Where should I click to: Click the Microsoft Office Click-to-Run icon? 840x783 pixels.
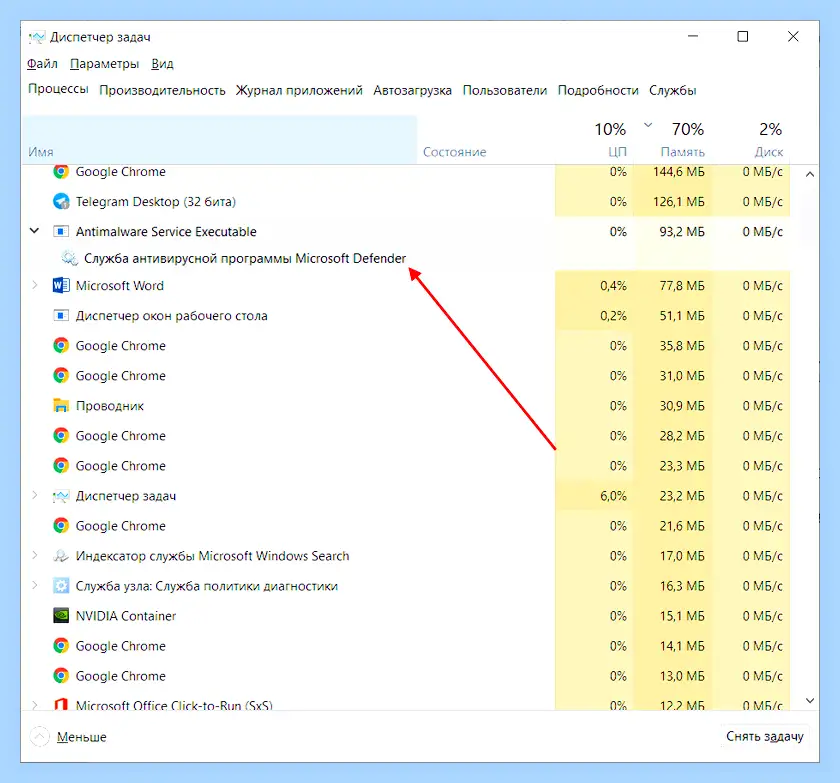coord(61,704)
